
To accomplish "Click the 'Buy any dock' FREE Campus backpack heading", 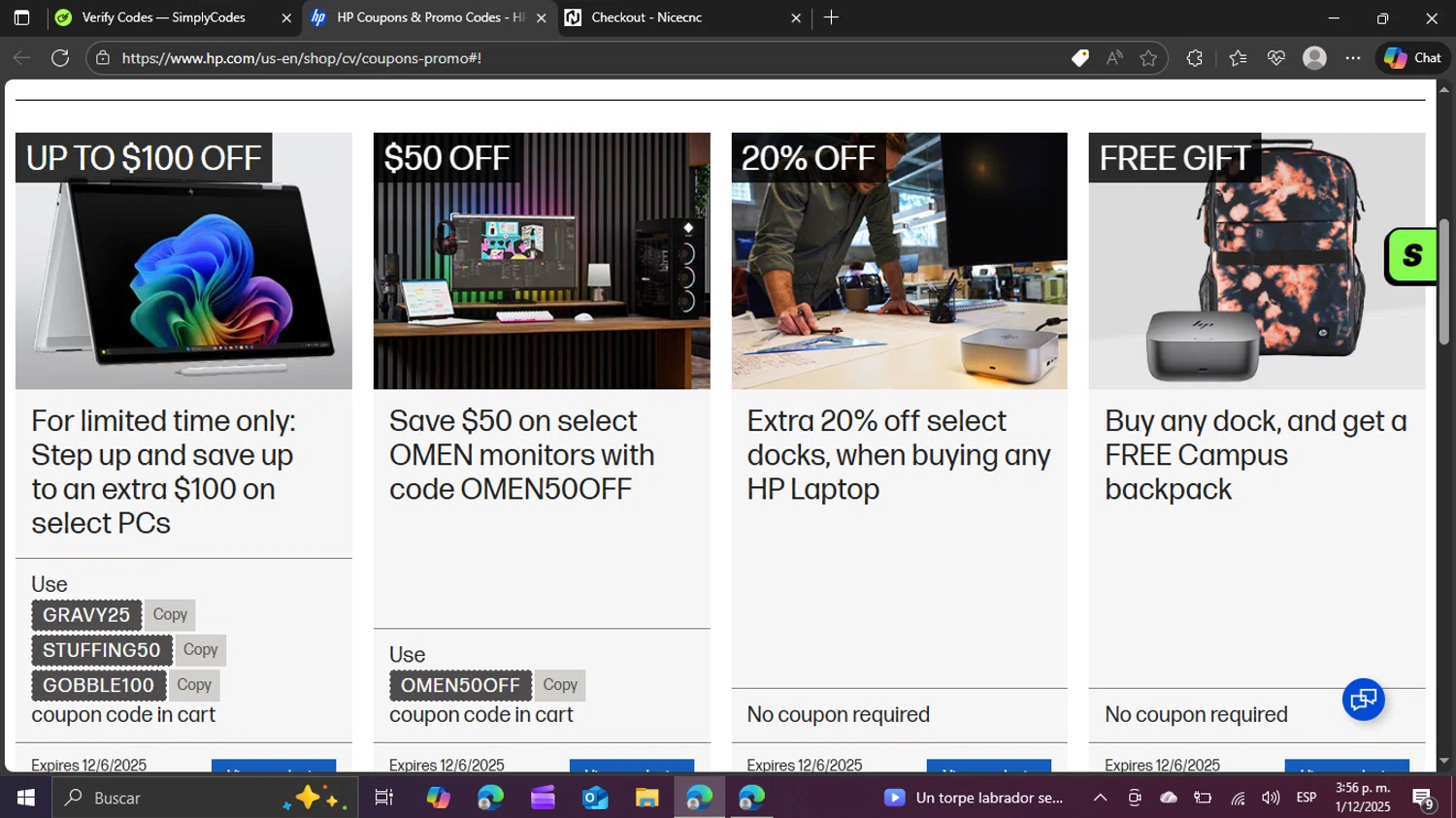I will pyautogui.click(x=1256, y=455).
